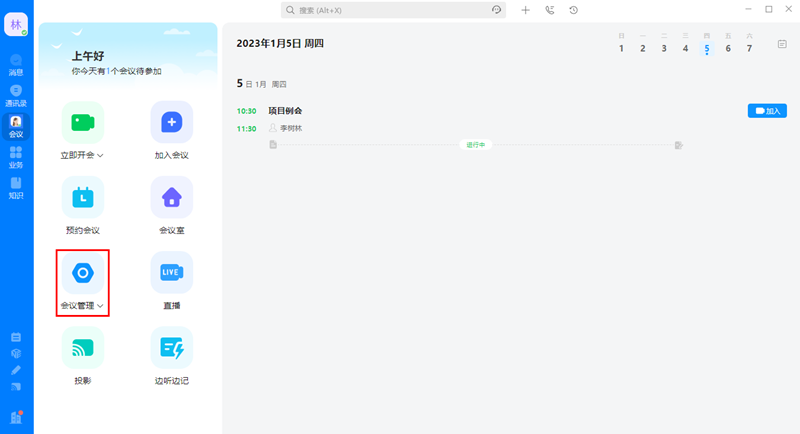Image resolution: width=800 pixels, height=434 pixels.
Task: Open the calendar icon in the lower sidebar
Action: 16,337
